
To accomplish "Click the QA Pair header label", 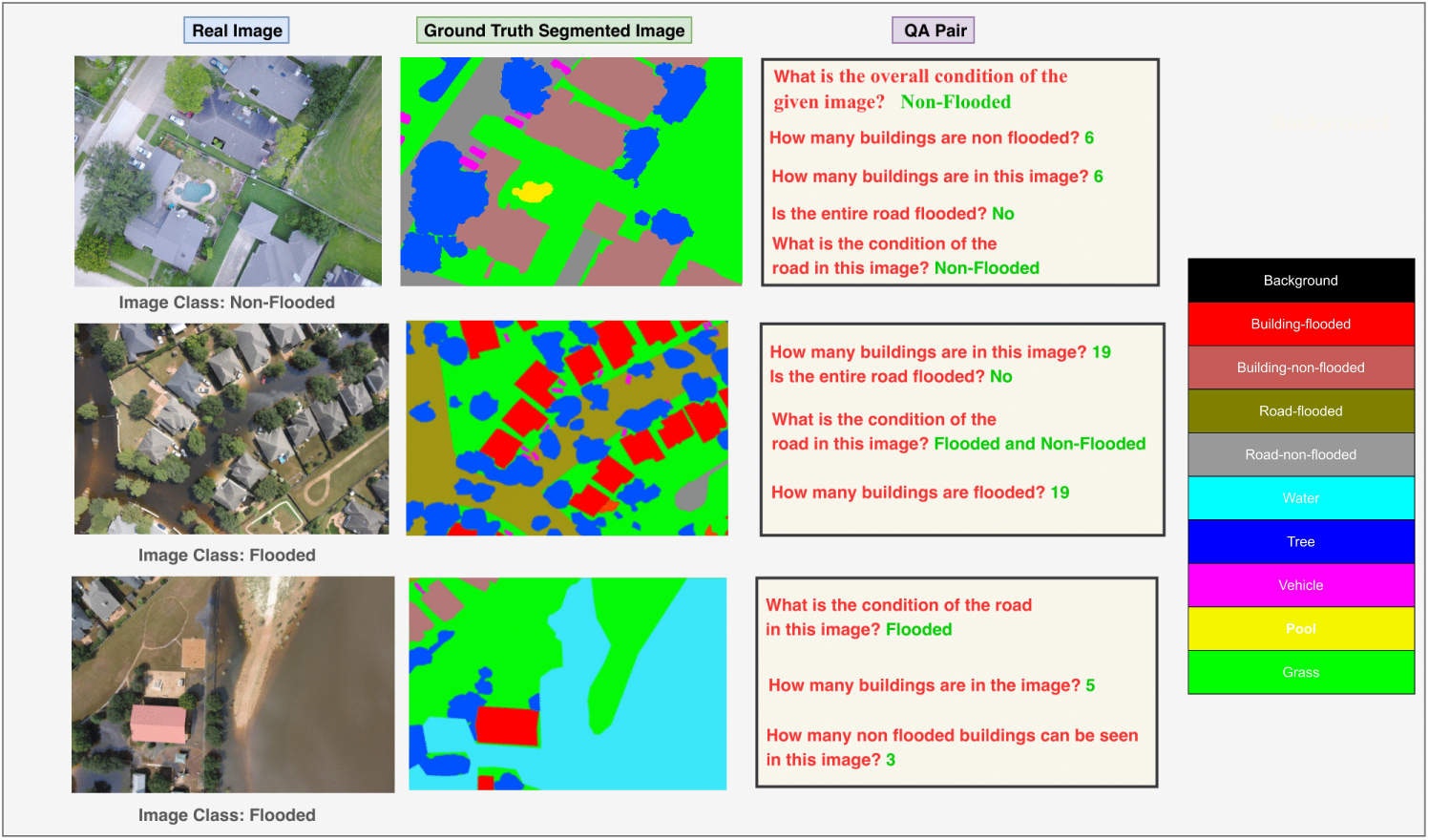I will (935, 31).
